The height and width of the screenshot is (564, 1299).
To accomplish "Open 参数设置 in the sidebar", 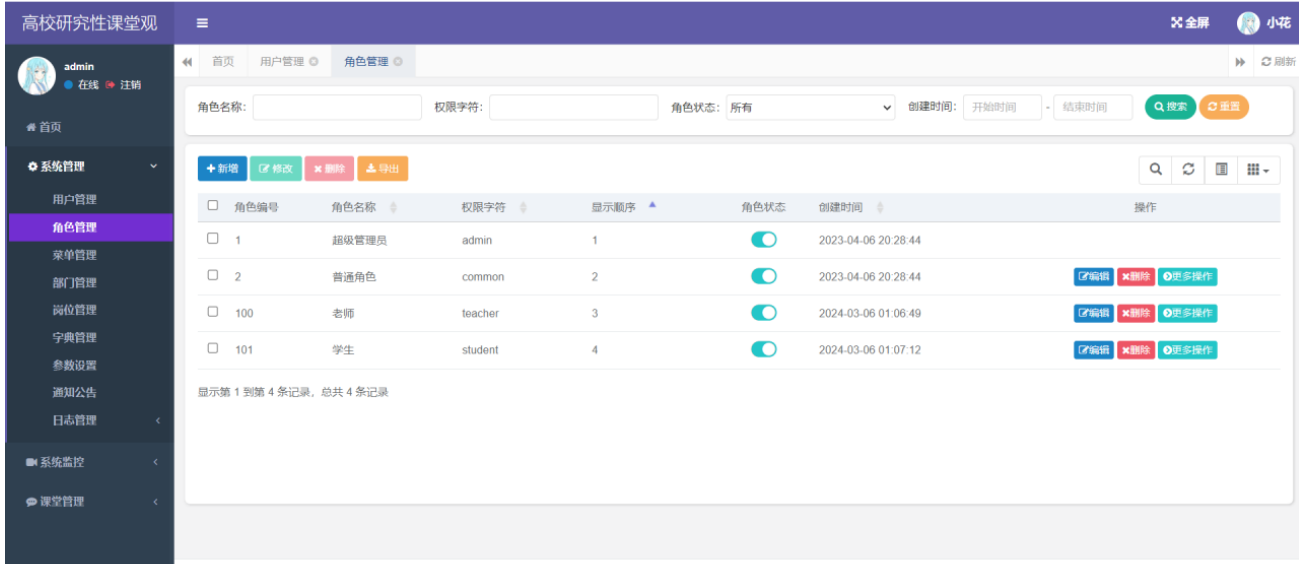I will pos(75,365).
